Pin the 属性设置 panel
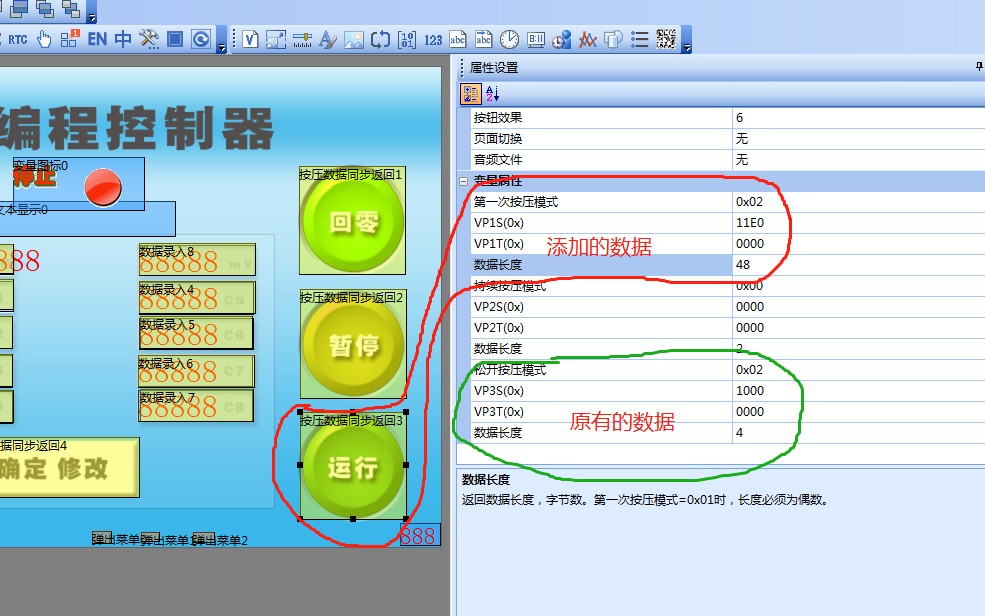Screen dimensions: 985x616 [979, 67]
